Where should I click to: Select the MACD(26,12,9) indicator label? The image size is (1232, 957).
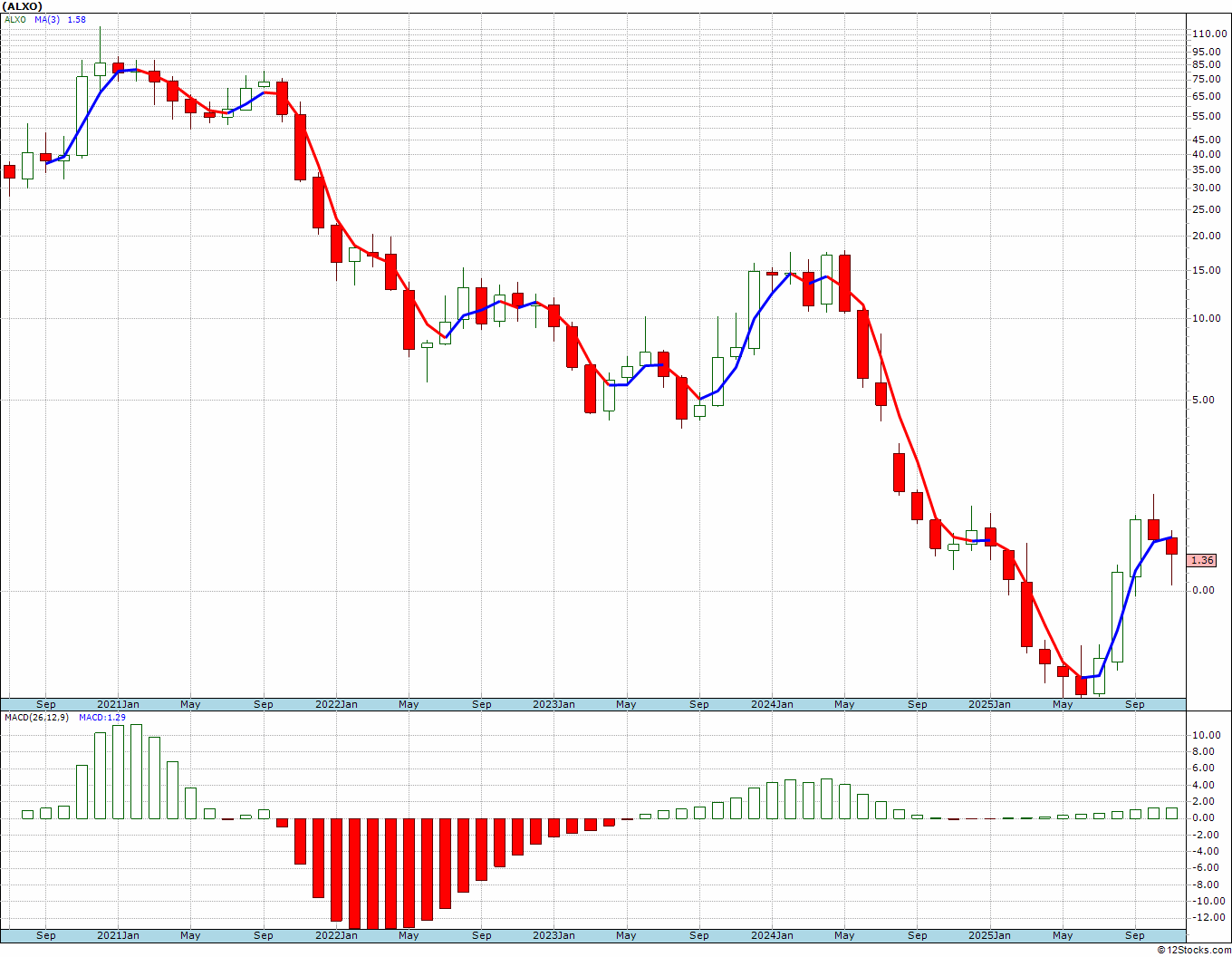(38, 717)
